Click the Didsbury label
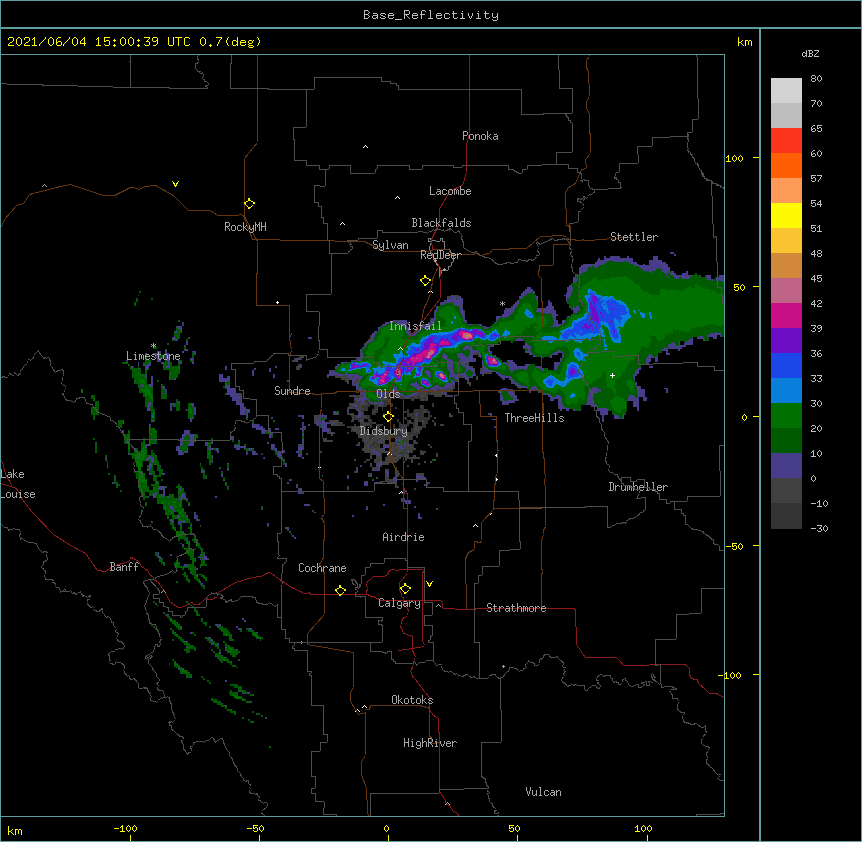This screenshot has height=842, width=862. pyautogui.click(x=384, y=431)
